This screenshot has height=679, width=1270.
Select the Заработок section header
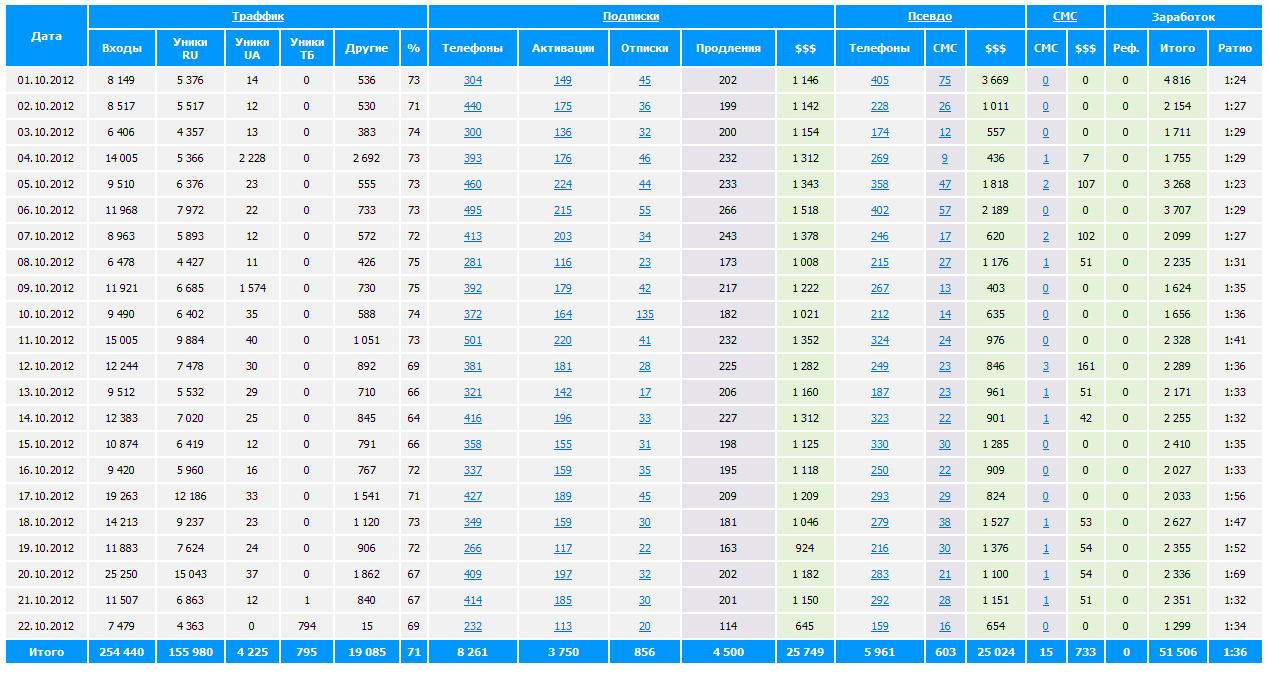(x=1184, y=17)
